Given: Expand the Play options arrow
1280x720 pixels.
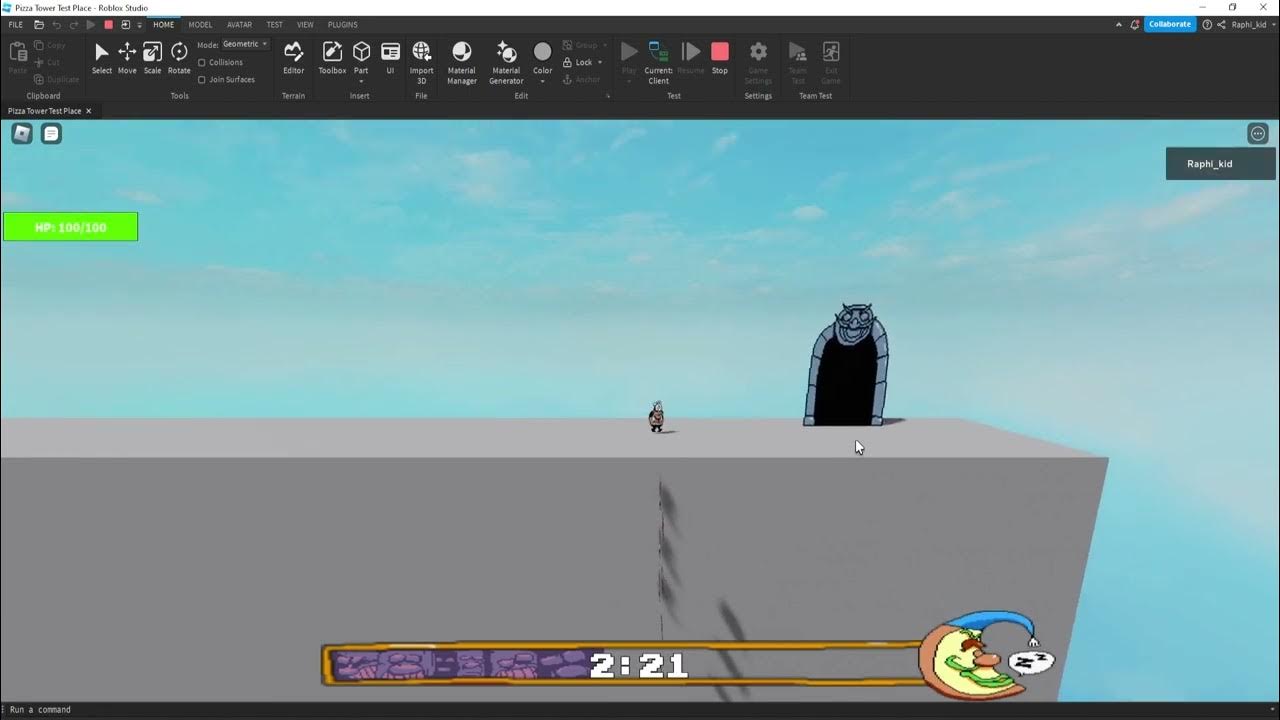Looking at the screenshot, I should tap(629, 81).
